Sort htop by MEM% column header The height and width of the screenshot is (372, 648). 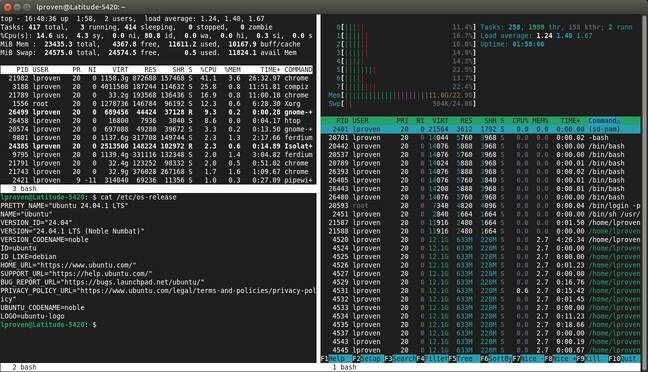tap(540, 121)
